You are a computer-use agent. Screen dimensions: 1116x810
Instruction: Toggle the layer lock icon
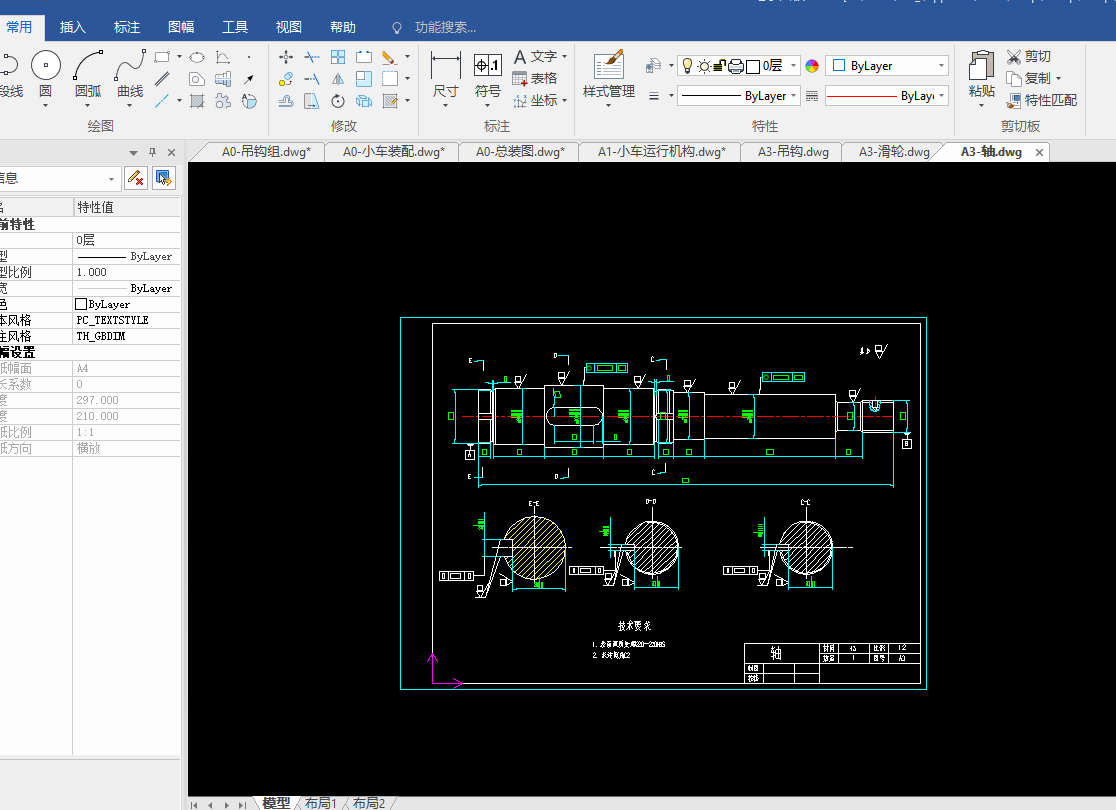tap(720, 66)
